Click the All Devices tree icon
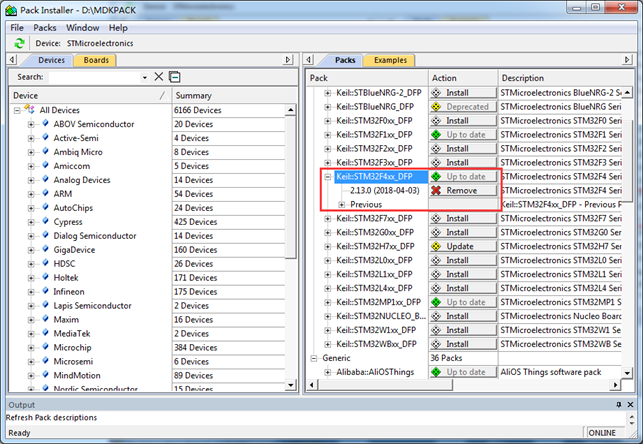The width and height of the screenshot is (643, 444). (30, 109)
